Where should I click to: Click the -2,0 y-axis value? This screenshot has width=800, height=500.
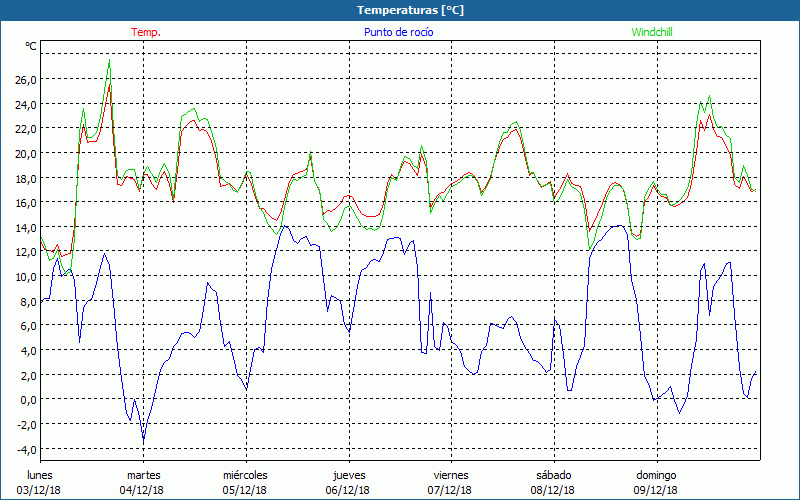[26, 424]
